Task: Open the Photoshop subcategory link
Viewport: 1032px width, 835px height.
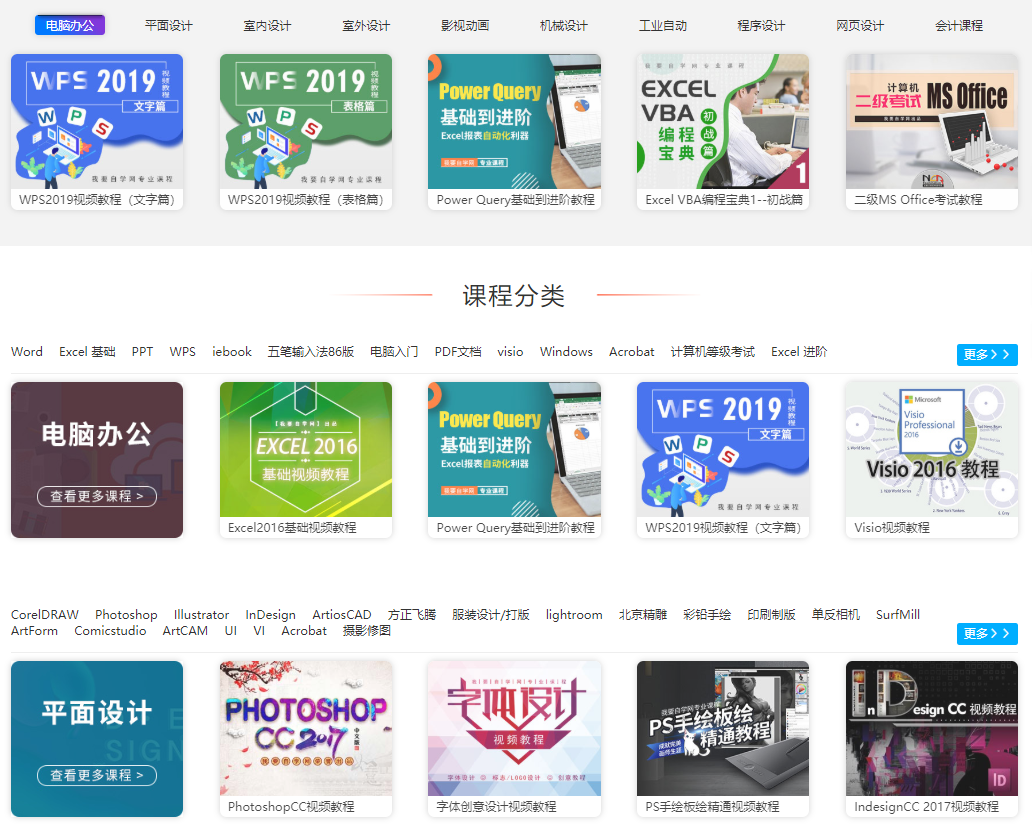Action: pyautogui.click(x=126, y=615)
